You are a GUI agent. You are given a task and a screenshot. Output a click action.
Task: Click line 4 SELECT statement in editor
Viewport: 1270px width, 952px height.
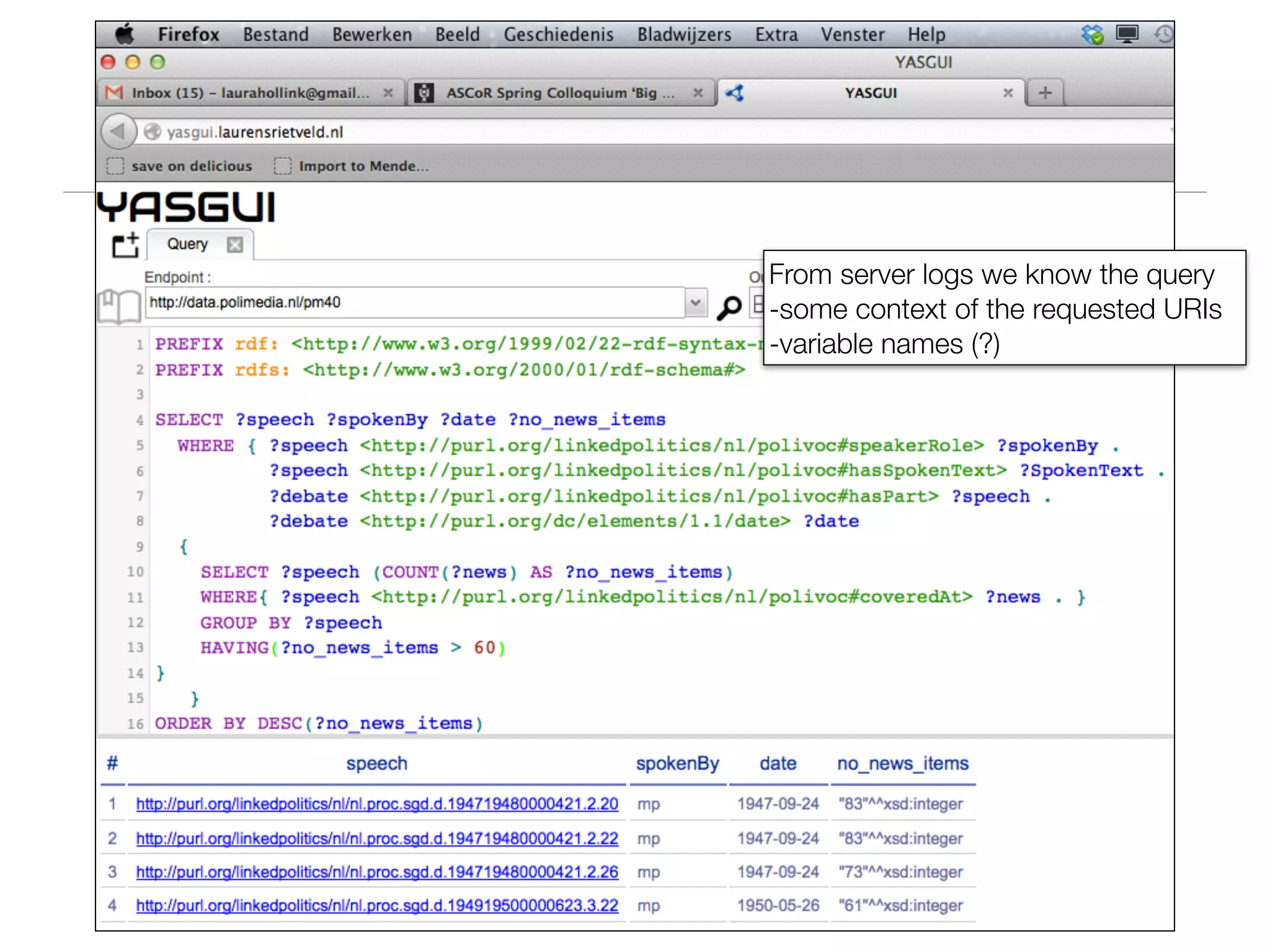[410, 420]
